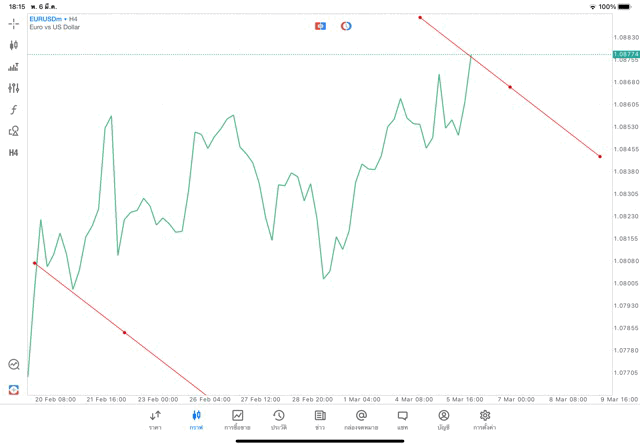
Task: Open the ข่าว (News) tab
Action: 320,420
